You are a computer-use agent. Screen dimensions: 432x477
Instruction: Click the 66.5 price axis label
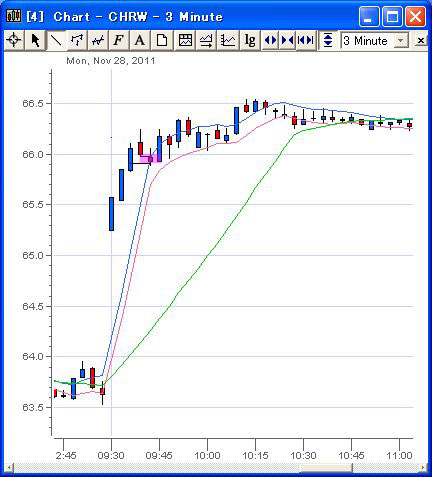pos(33,103)
